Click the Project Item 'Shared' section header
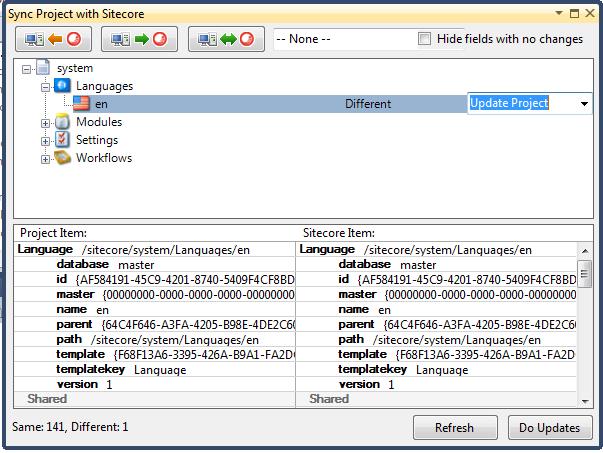This screenshot has width=603, height=453. coord(47,399)
